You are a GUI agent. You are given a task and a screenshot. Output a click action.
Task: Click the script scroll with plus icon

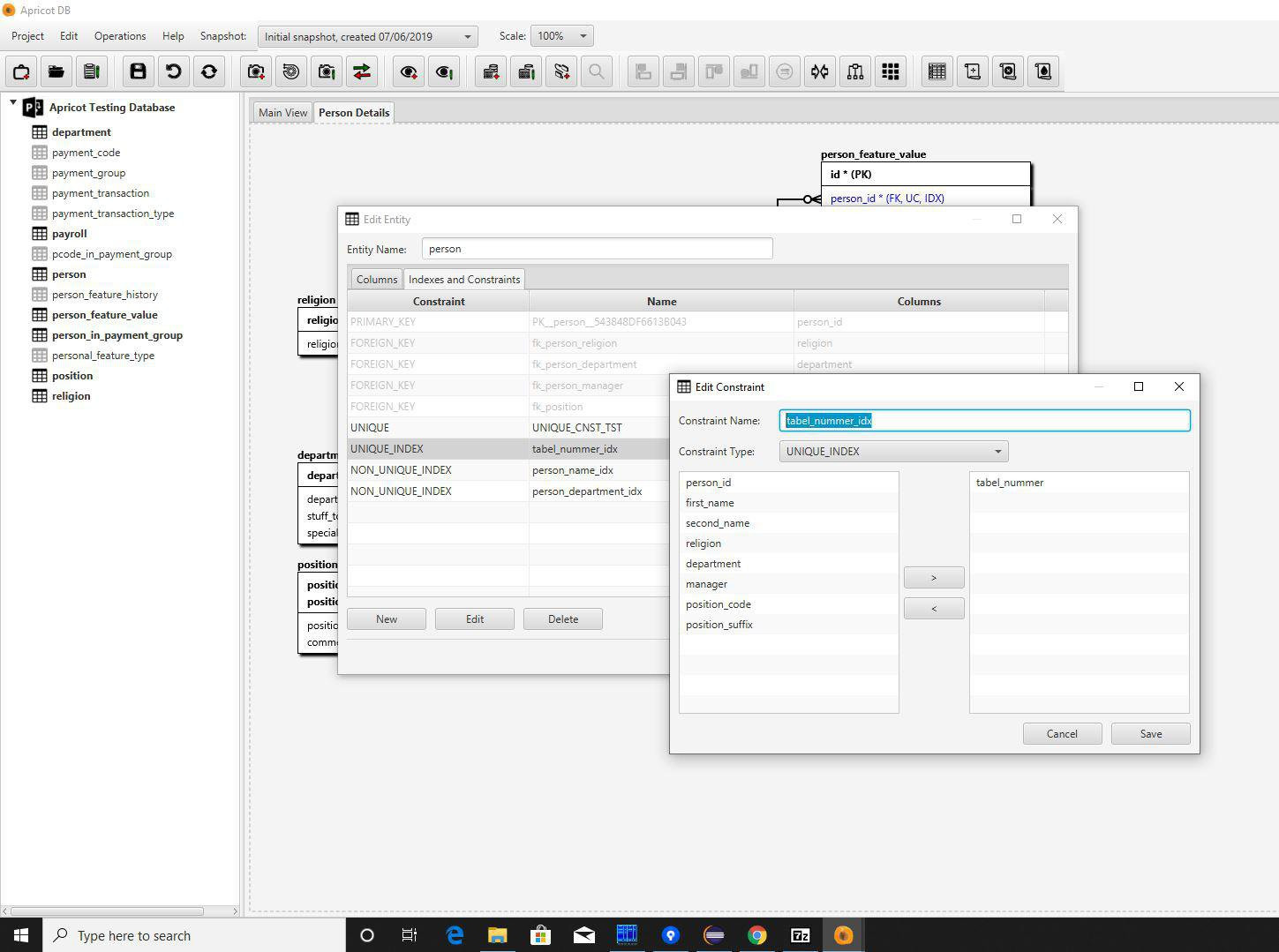tap(973, 71)
